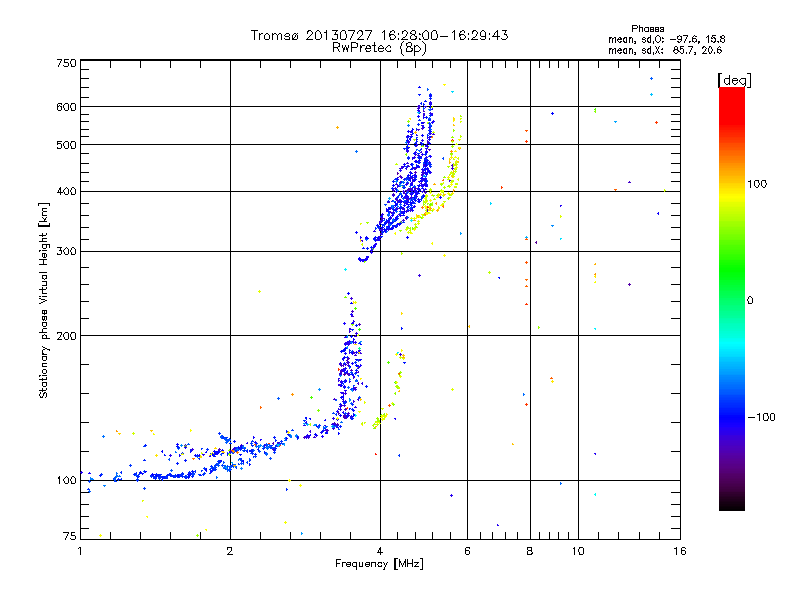Click the x-axis tick label '10'
This screenshot has height=600, width=800.
point(578,551)
